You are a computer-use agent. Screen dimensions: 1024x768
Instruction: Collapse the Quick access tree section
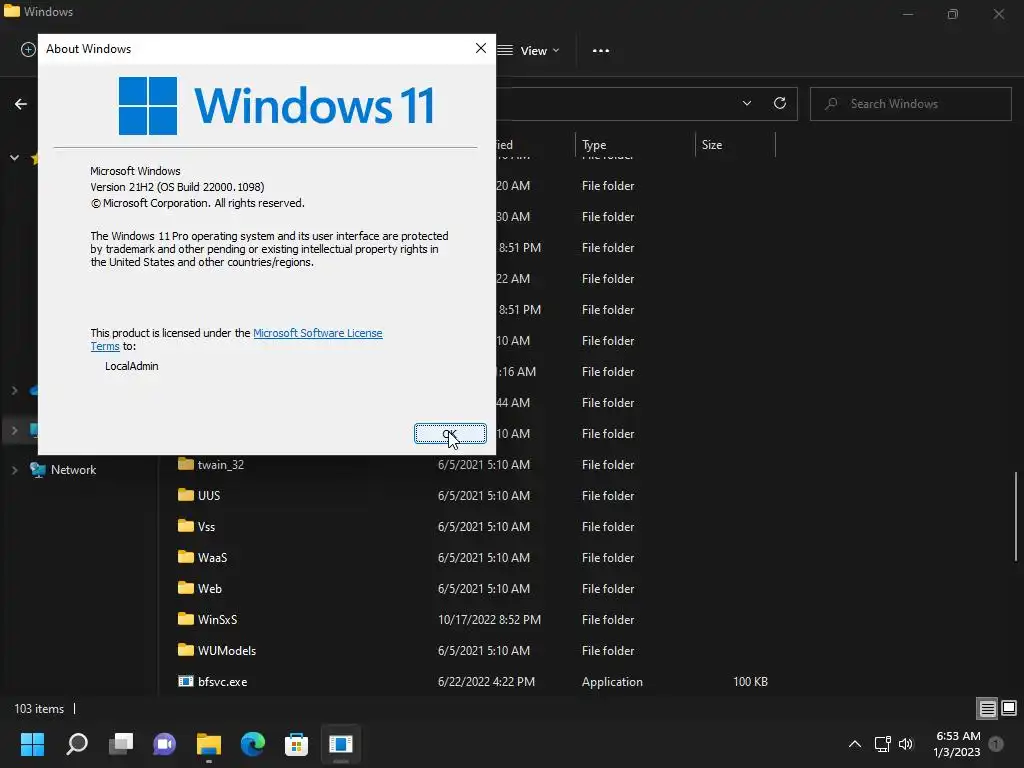14,157
